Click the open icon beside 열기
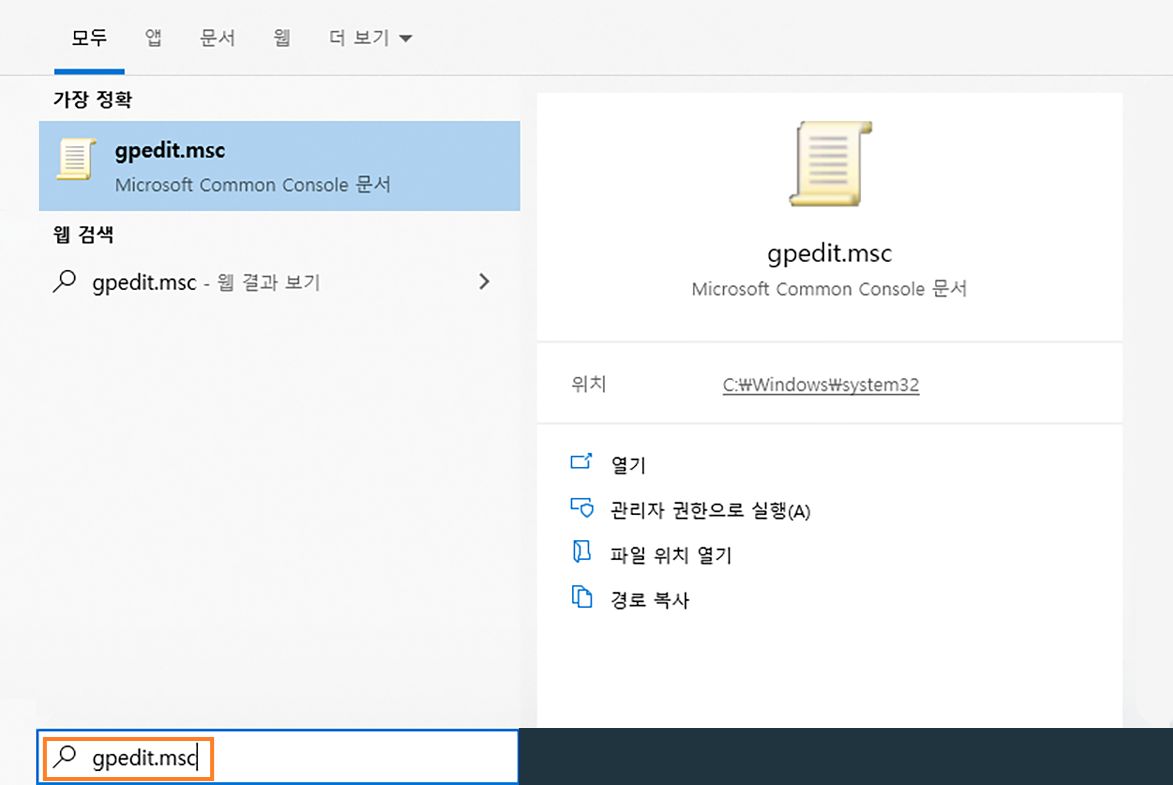1173x785 pixels. click(581, 461)
